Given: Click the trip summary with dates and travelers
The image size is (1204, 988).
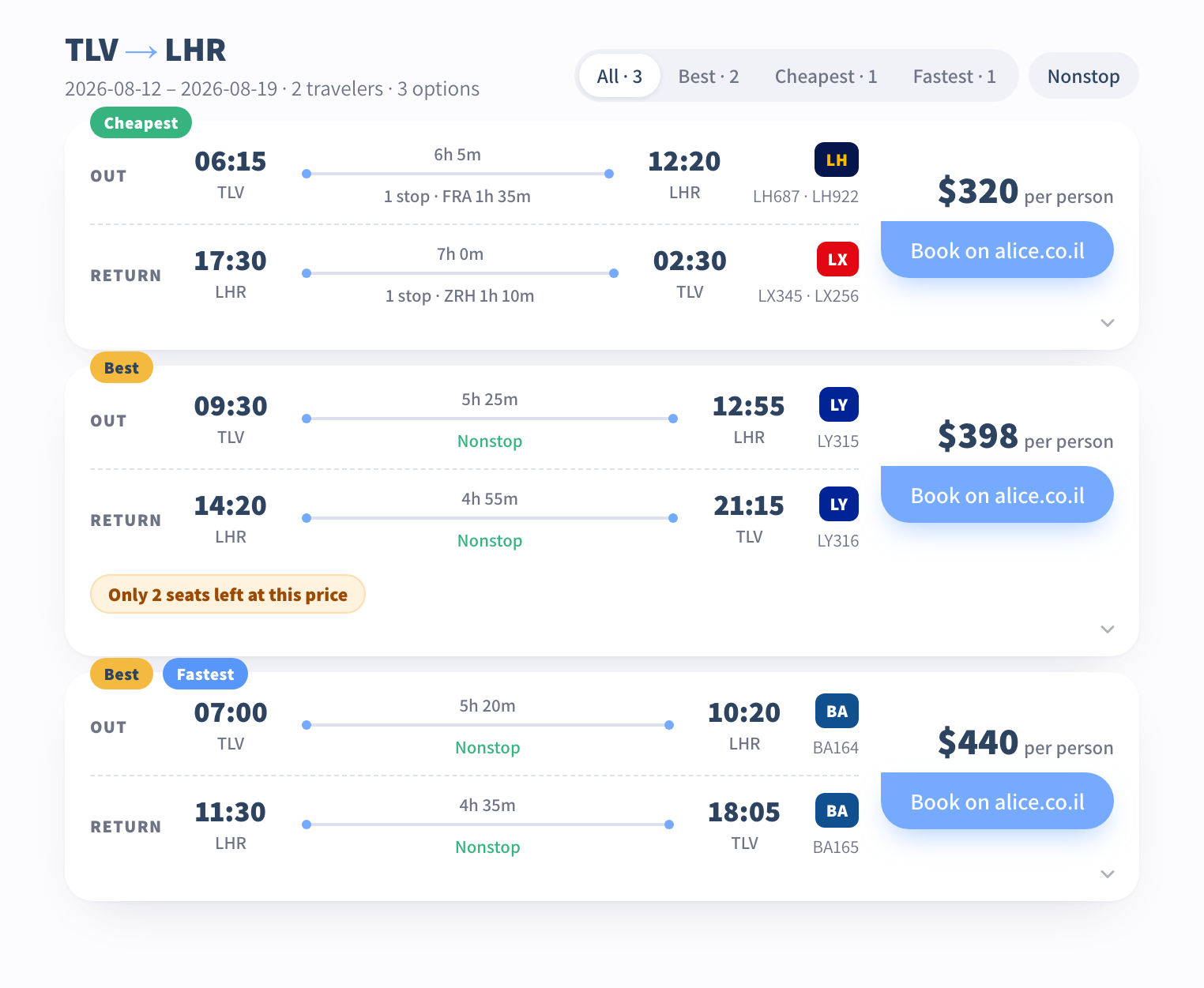Looking at the screenshot, I should [272, 89].
